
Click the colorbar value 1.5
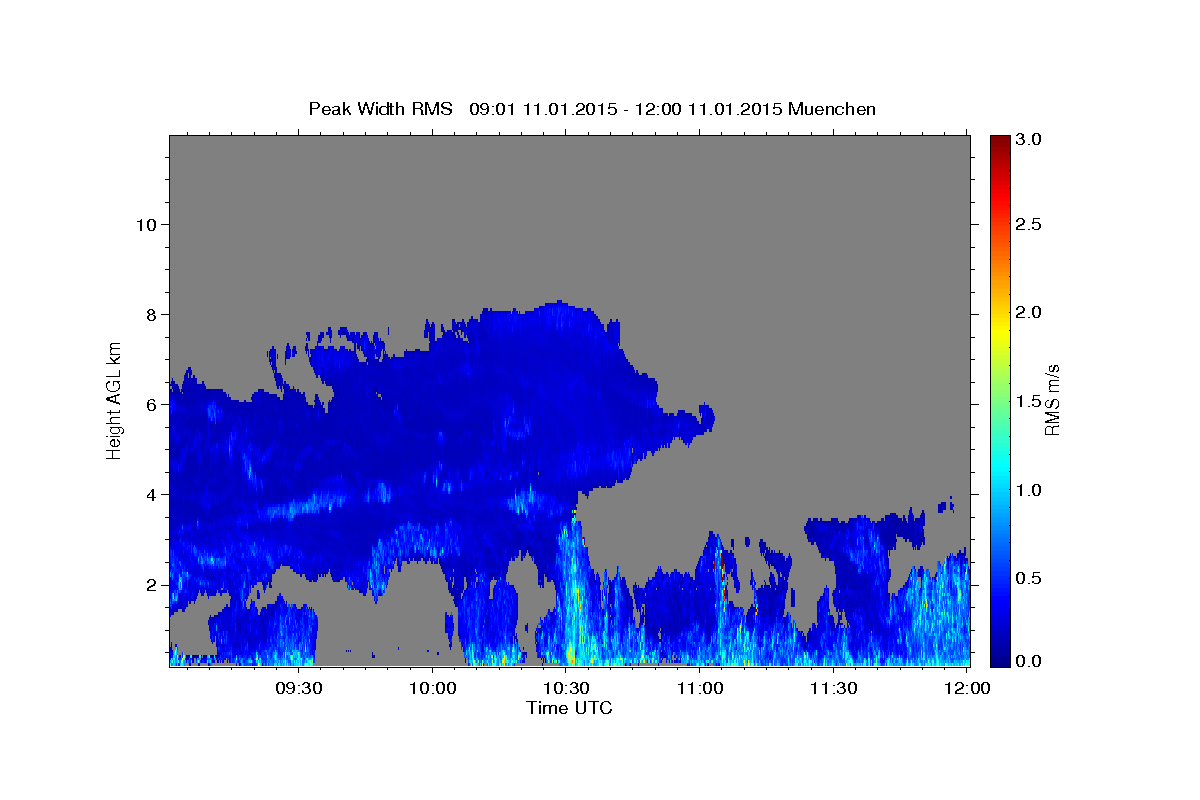coord(1030,401)
